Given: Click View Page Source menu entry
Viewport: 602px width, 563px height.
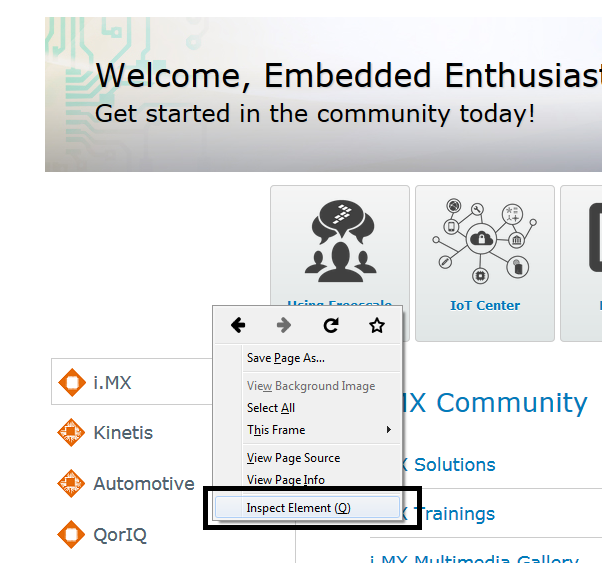Looking at the screenshot, I should [293, 458].
